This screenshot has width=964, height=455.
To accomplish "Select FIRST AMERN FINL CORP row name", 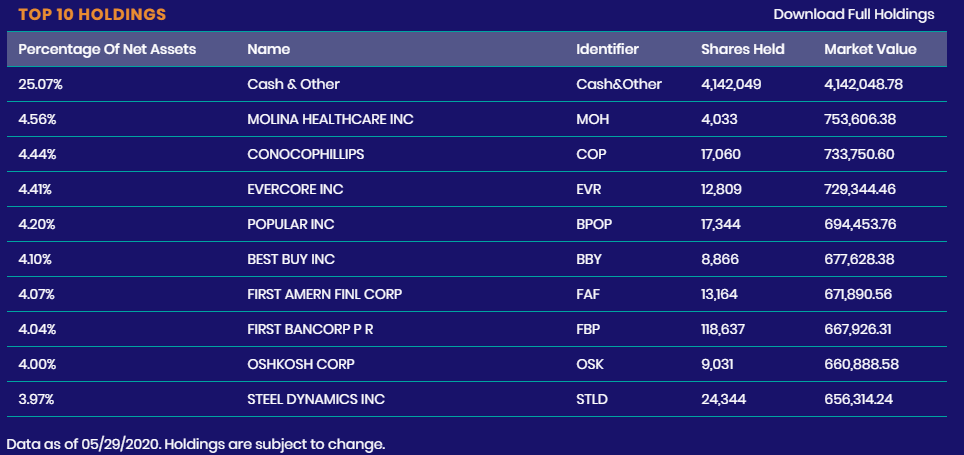I will pos(331,294).
